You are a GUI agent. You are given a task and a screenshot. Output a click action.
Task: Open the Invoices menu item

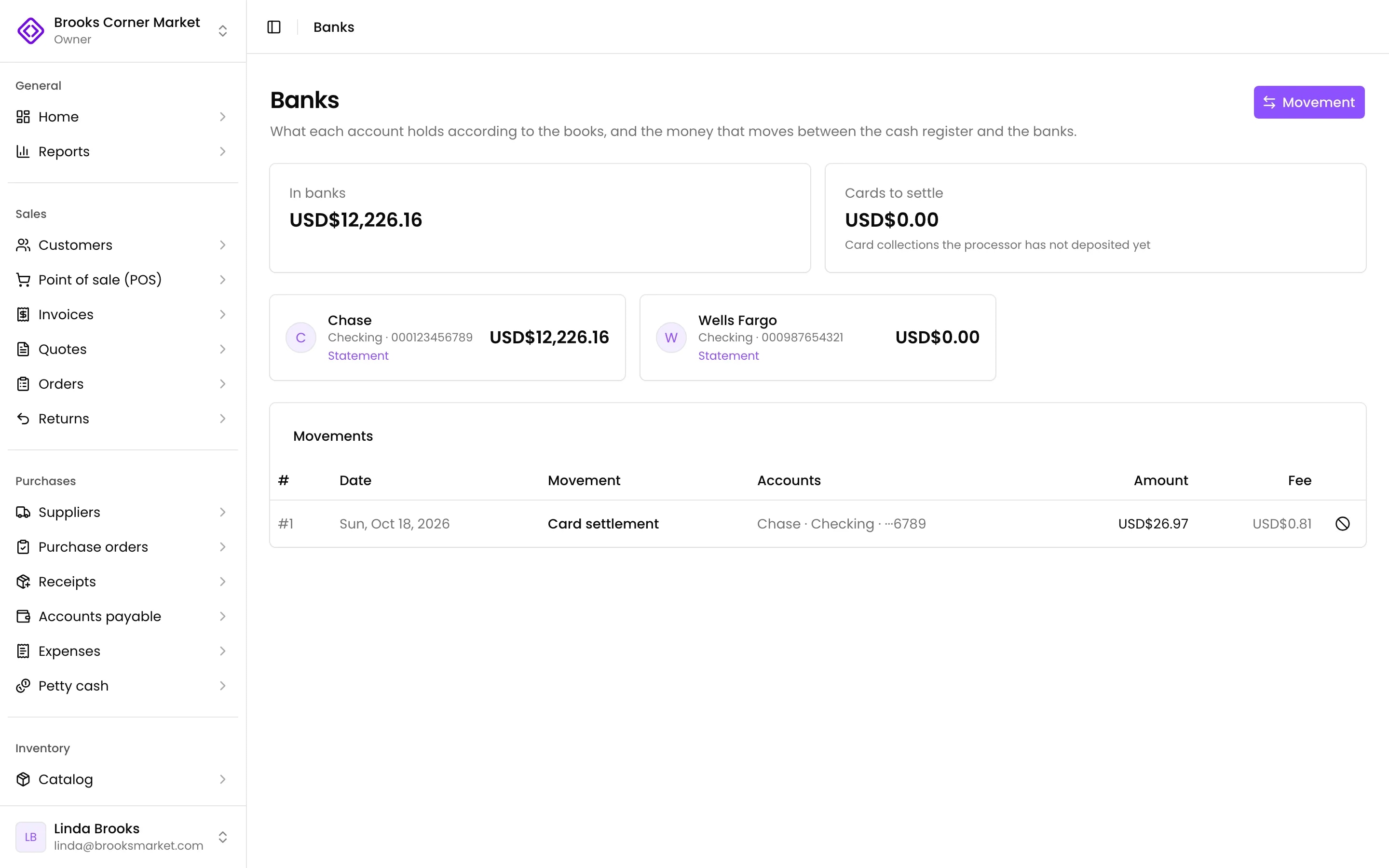pos(123,314)
